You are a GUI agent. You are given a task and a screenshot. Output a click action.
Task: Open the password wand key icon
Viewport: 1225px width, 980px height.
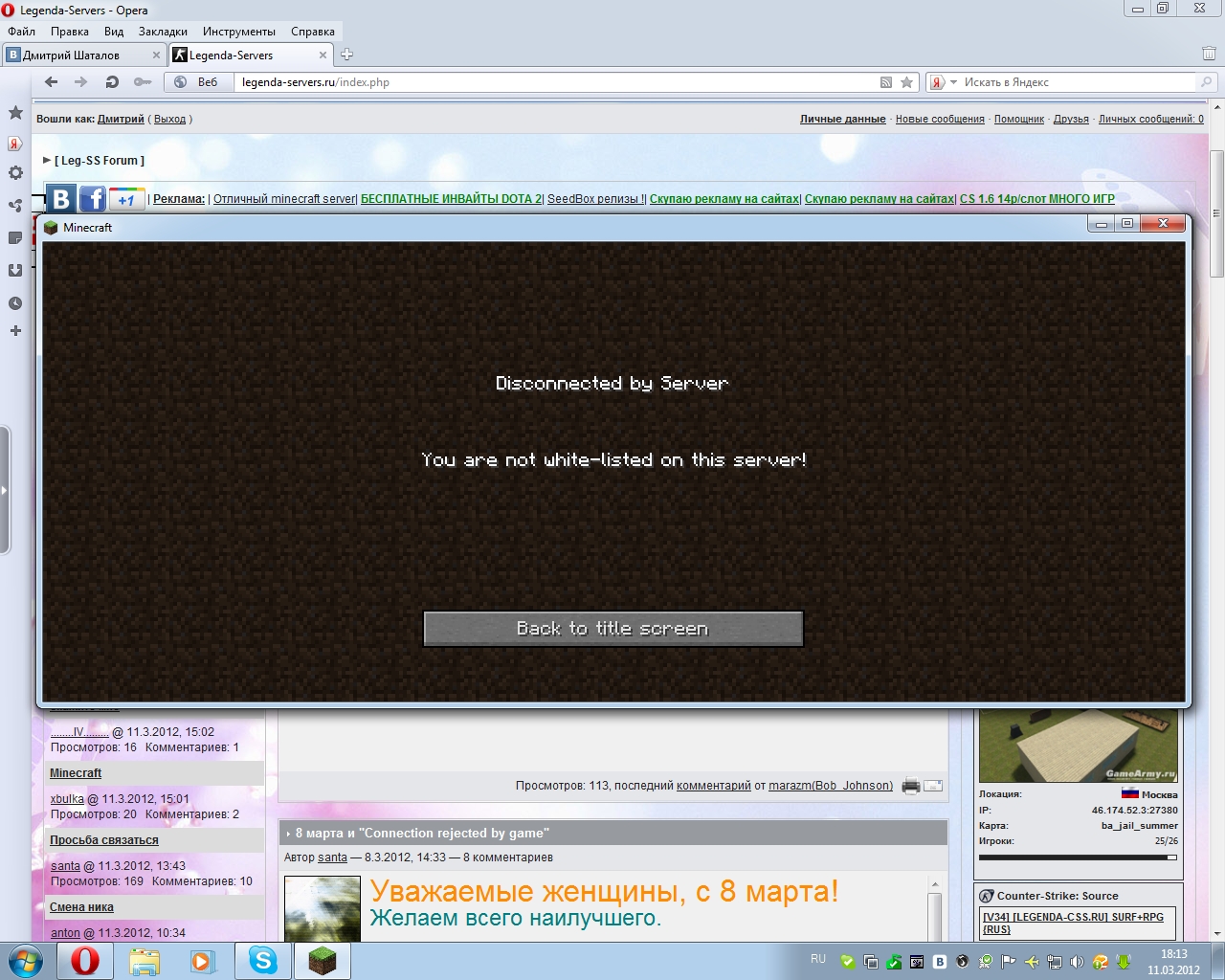(143, 82)
